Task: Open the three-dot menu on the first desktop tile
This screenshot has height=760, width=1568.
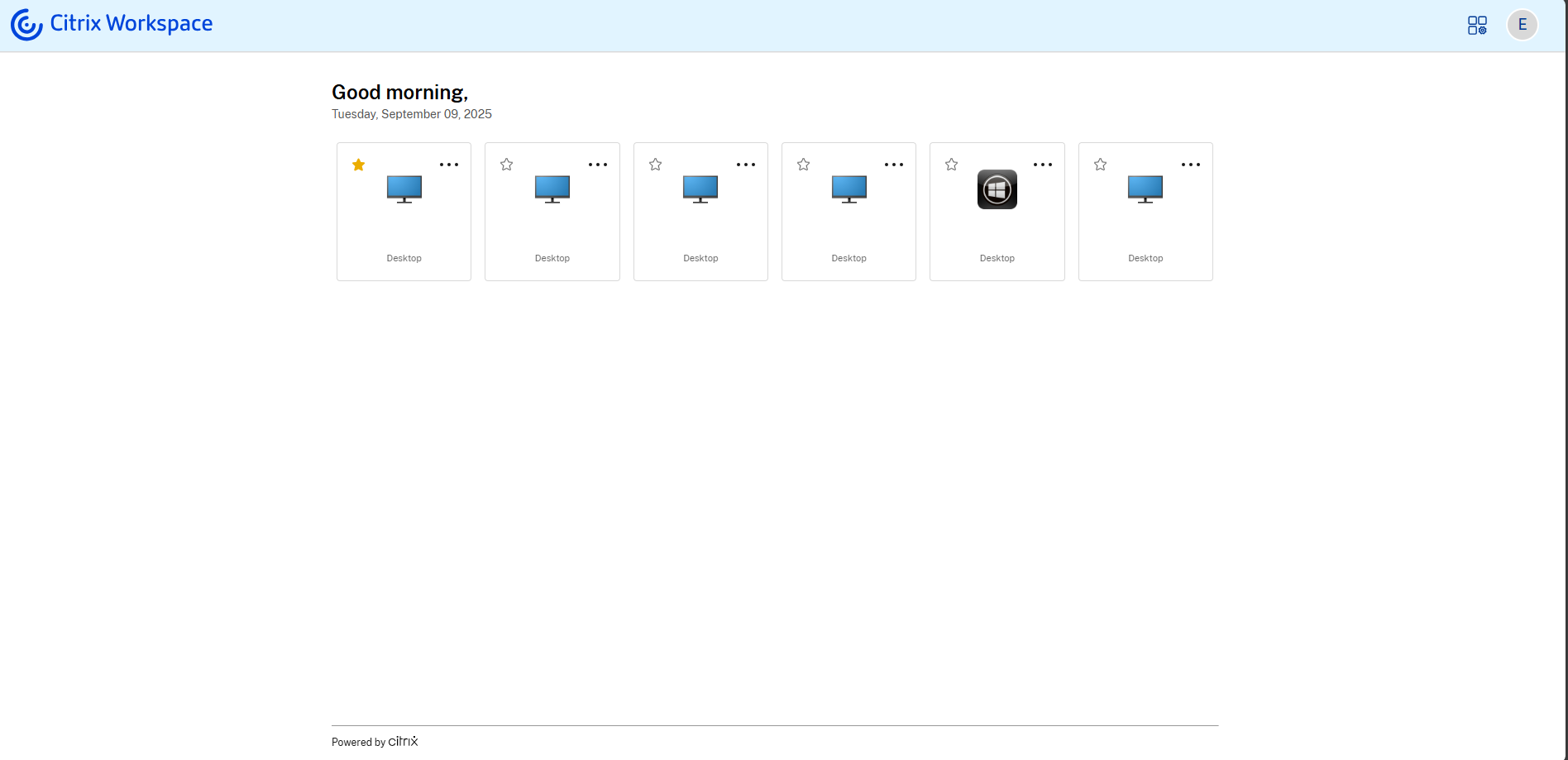Action: click(449, 165)
